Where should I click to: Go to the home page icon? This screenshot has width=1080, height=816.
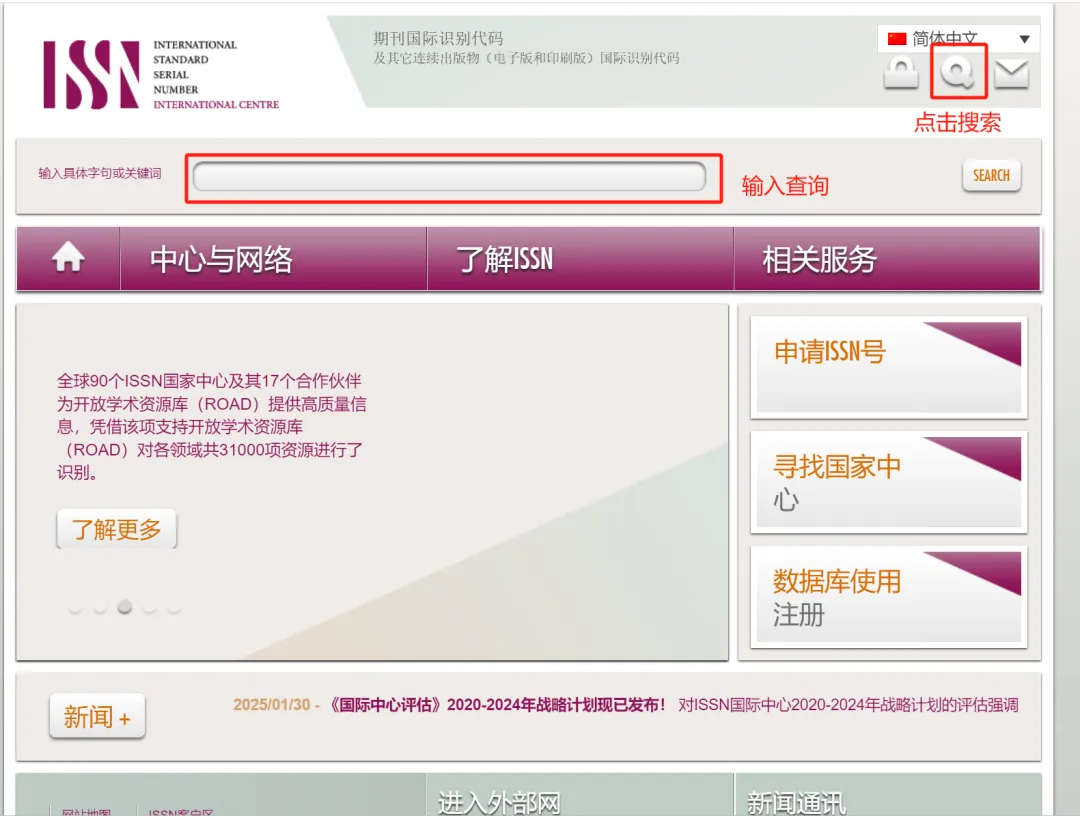click(x=68, y=259)
